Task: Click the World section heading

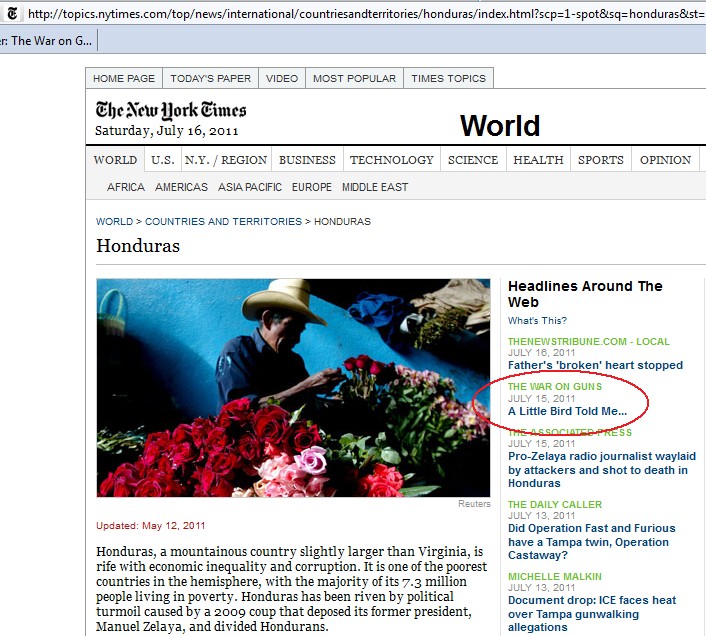Action: (500, 126)
